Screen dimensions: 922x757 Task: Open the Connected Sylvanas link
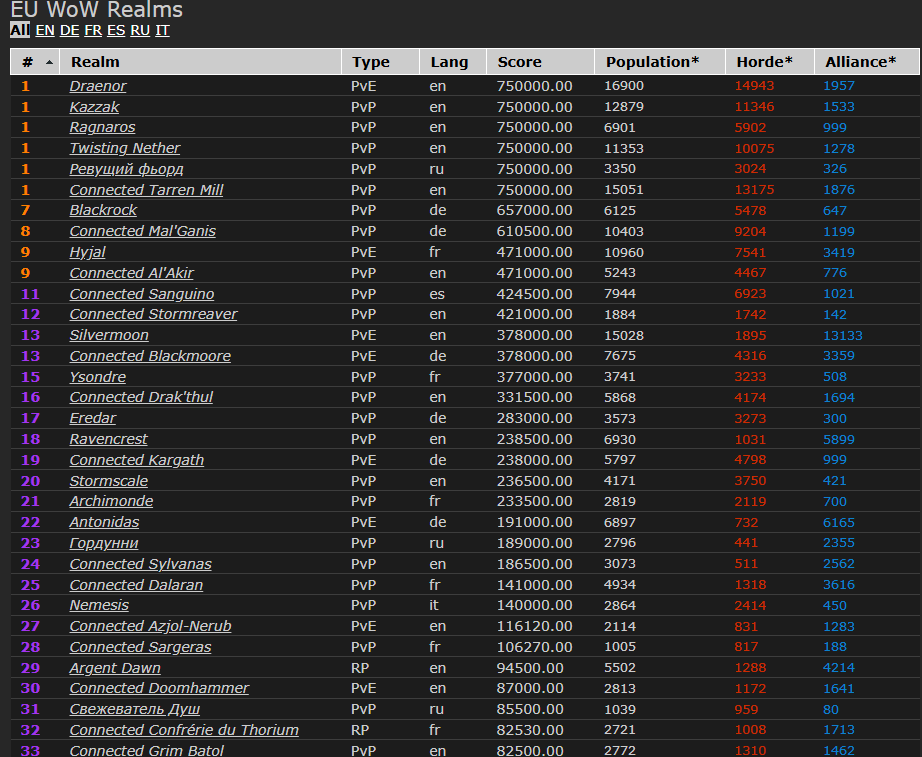pyautogui.click(x=141, y=564)
